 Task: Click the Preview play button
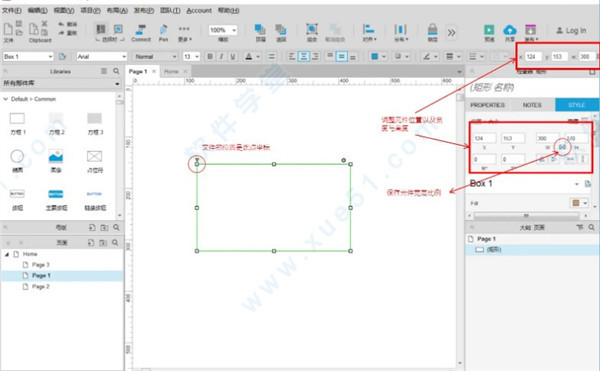489,30
